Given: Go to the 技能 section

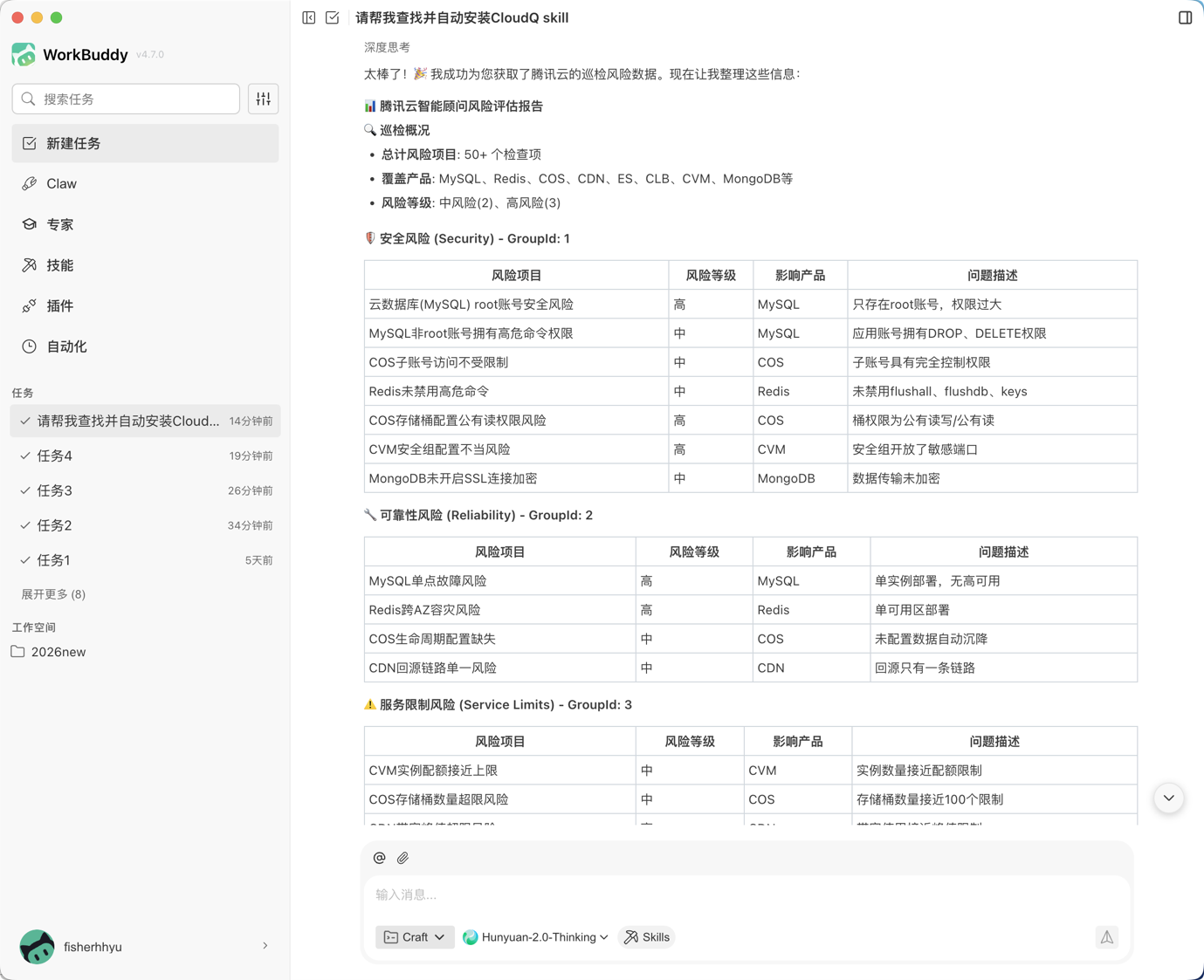Looking at the screenshot, I should [x=145, y=265].
